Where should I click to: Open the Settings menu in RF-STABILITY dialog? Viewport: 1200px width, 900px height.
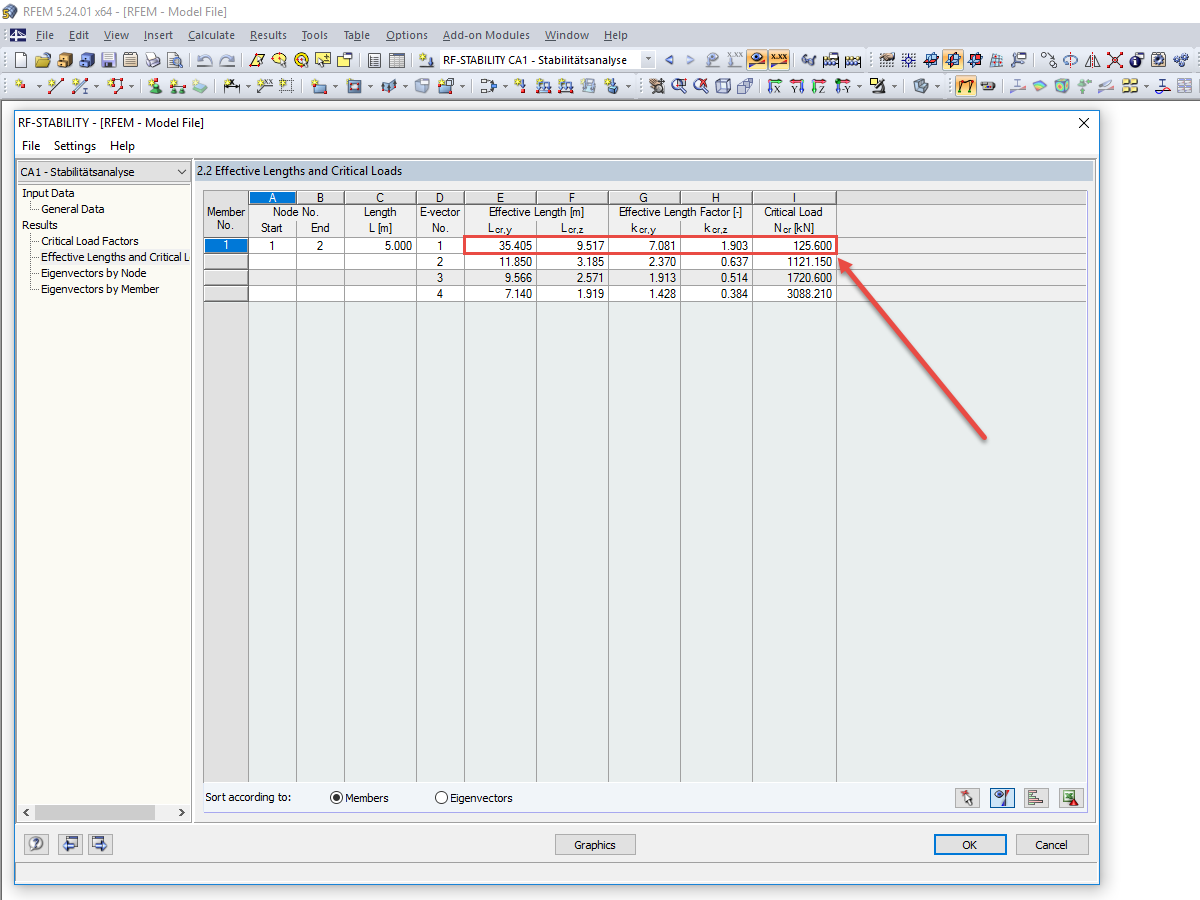point(75,146)
